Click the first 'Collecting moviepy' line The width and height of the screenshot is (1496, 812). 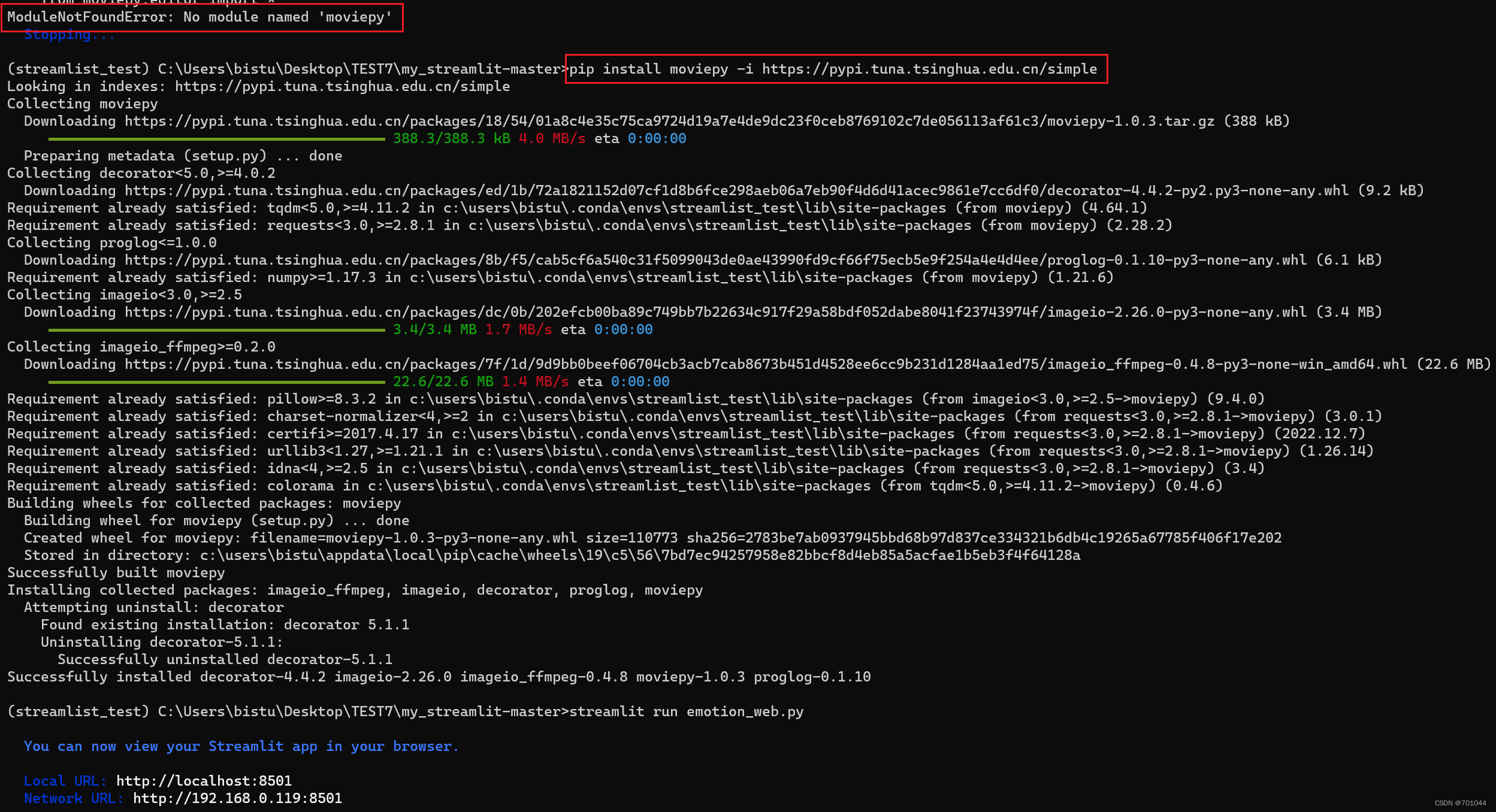pos(83,104)
